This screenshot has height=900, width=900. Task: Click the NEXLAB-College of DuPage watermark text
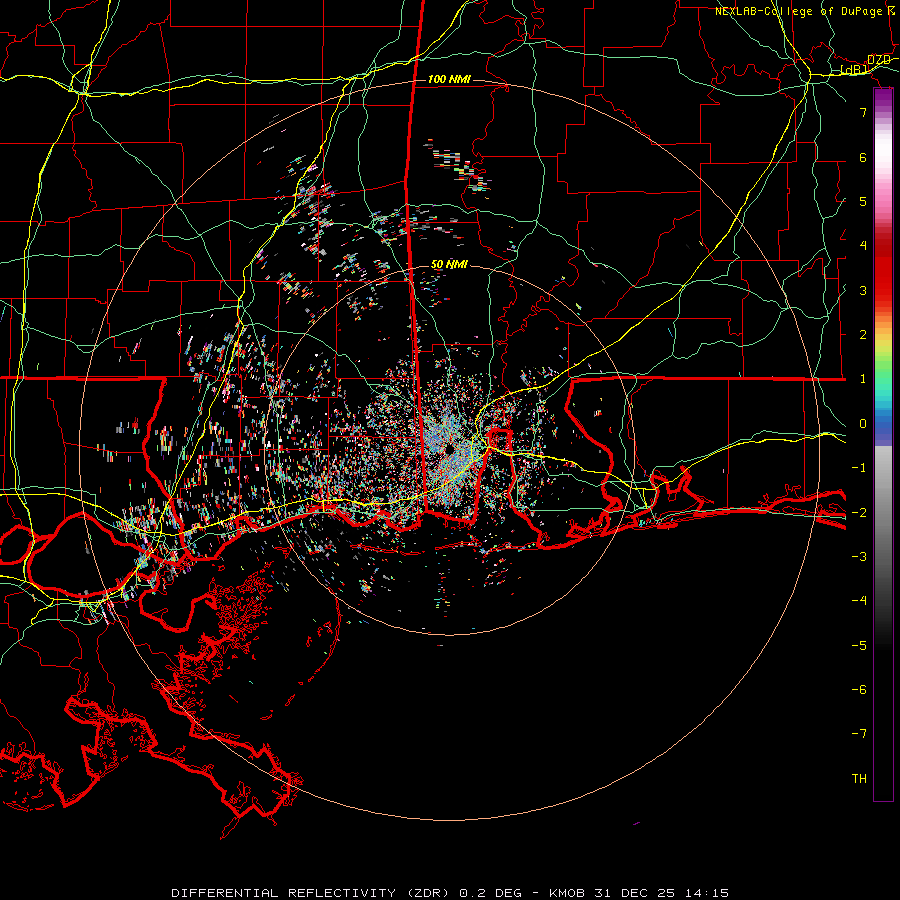pos(805,11)
